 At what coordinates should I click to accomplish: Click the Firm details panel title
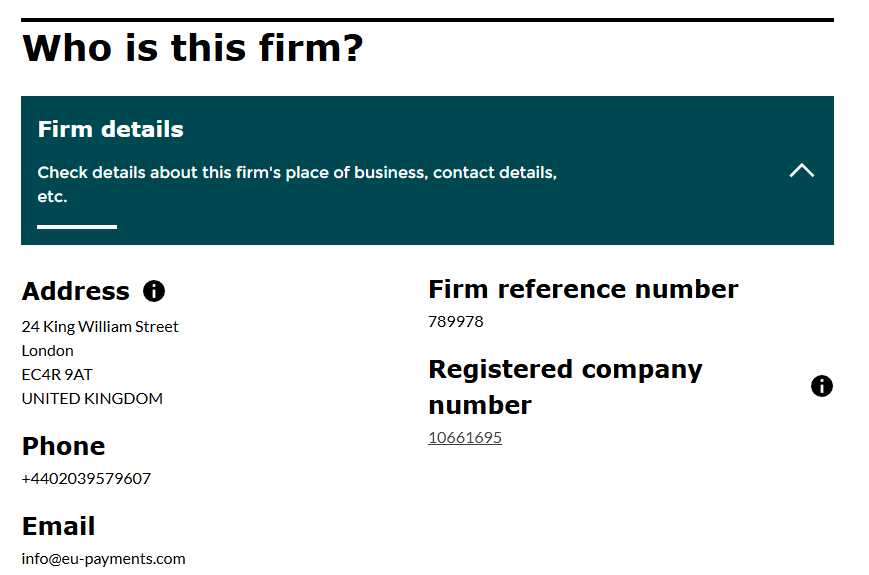[111, 129]
